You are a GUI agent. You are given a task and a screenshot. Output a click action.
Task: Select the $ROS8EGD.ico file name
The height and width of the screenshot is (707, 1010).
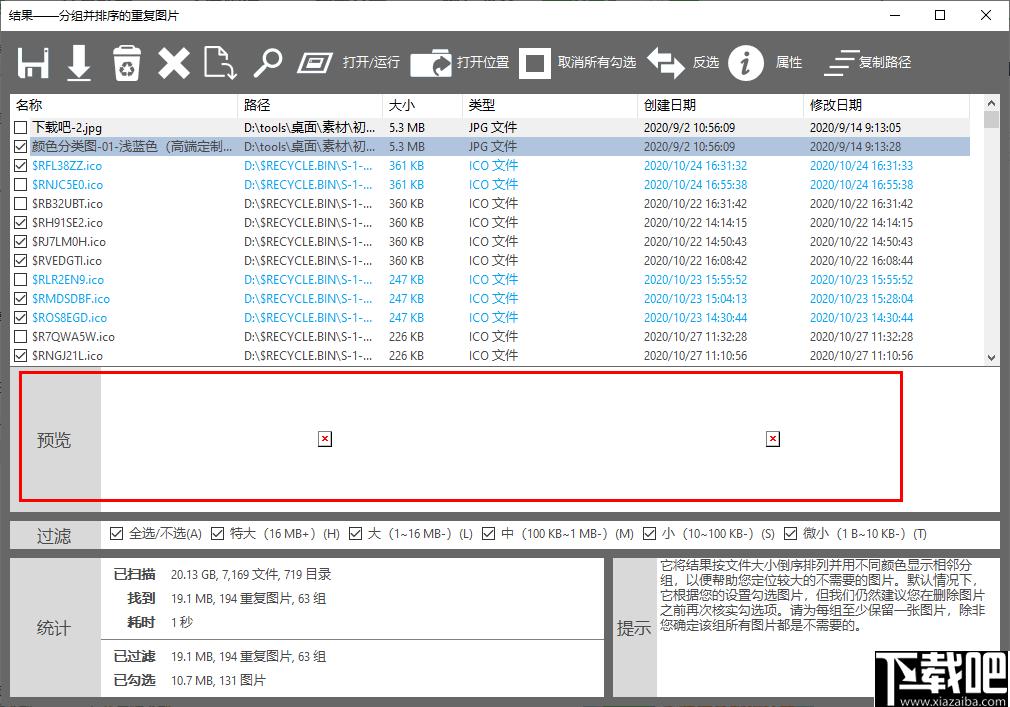click(x=70, y=317)
